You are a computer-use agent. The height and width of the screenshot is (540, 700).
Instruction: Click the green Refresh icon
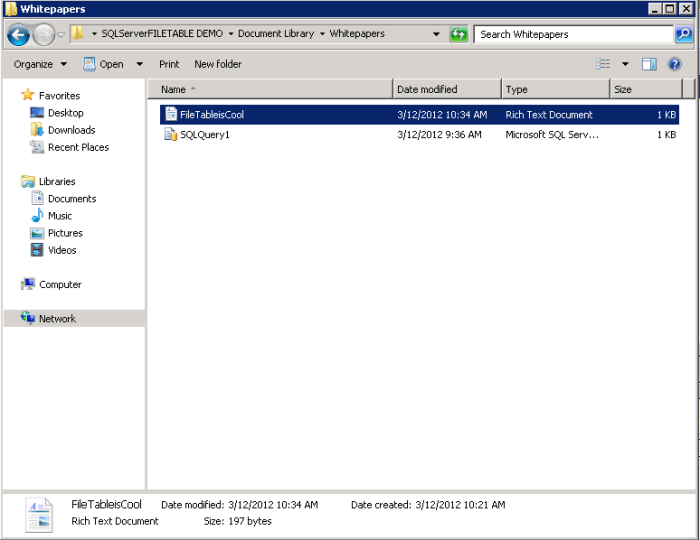[458, 34]
